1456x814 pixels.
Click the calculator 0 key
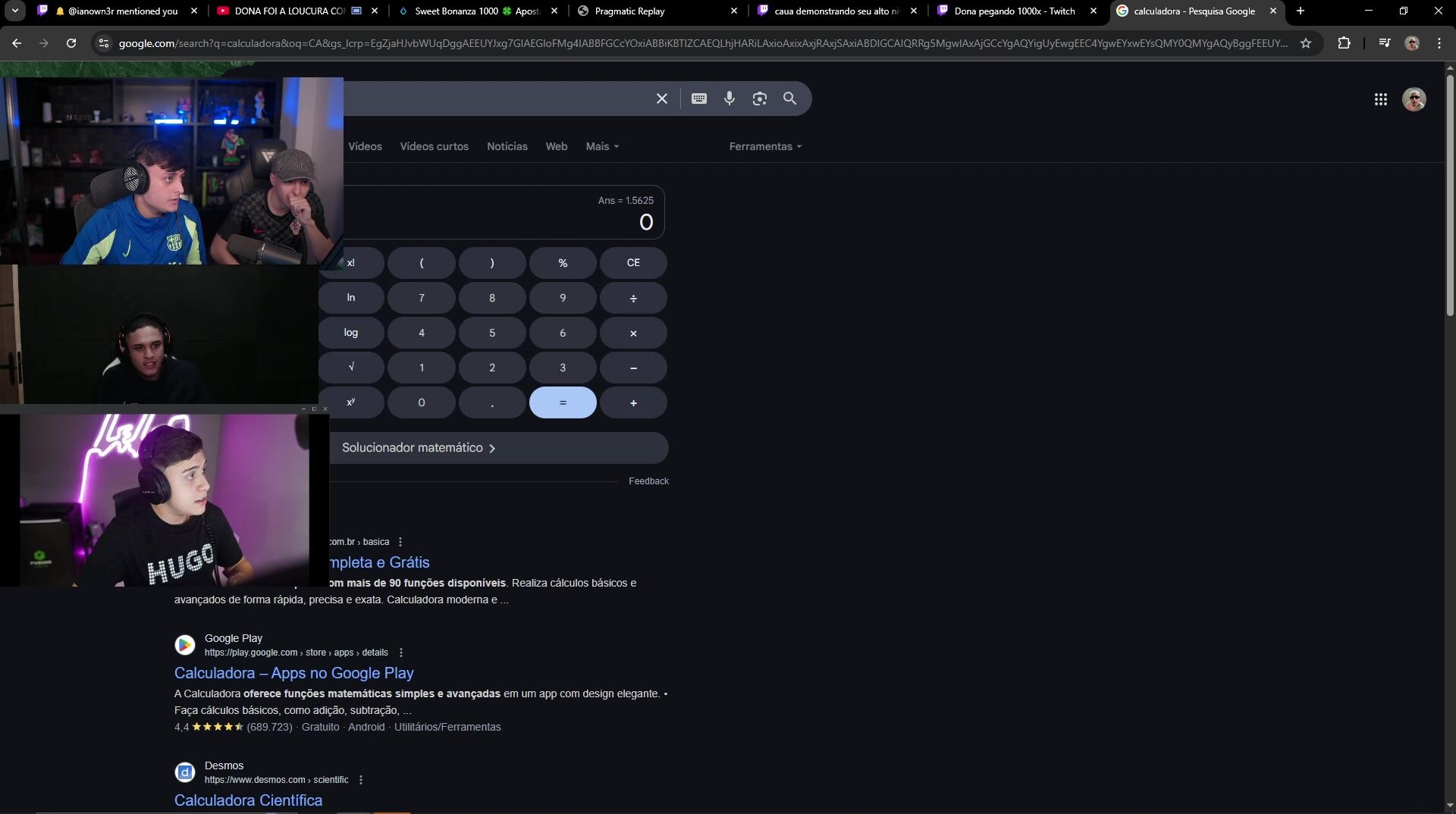(x=422, y=402)
